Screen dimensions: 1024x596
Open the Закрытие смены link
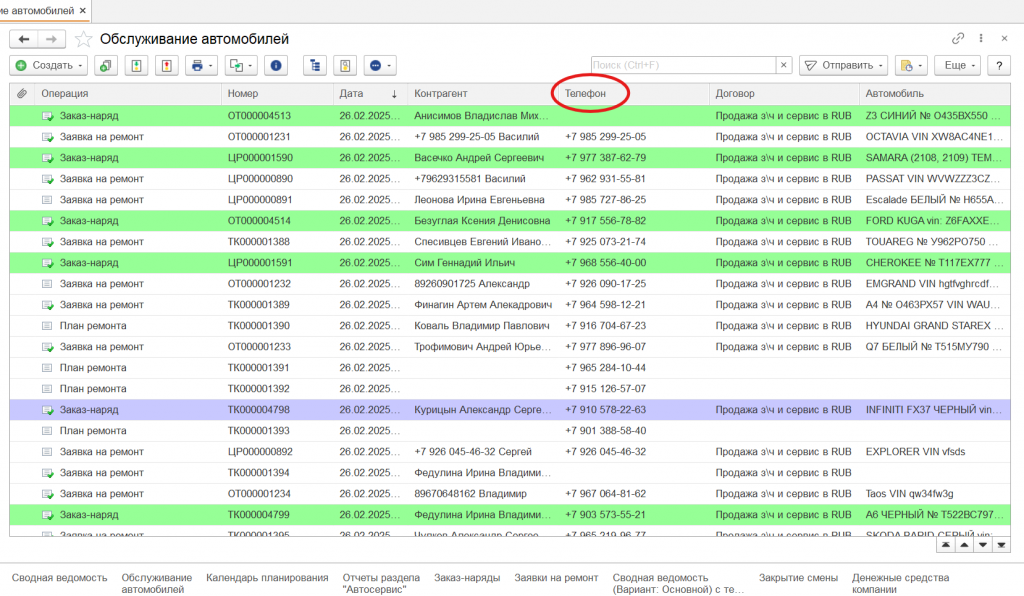coord(798,577)
